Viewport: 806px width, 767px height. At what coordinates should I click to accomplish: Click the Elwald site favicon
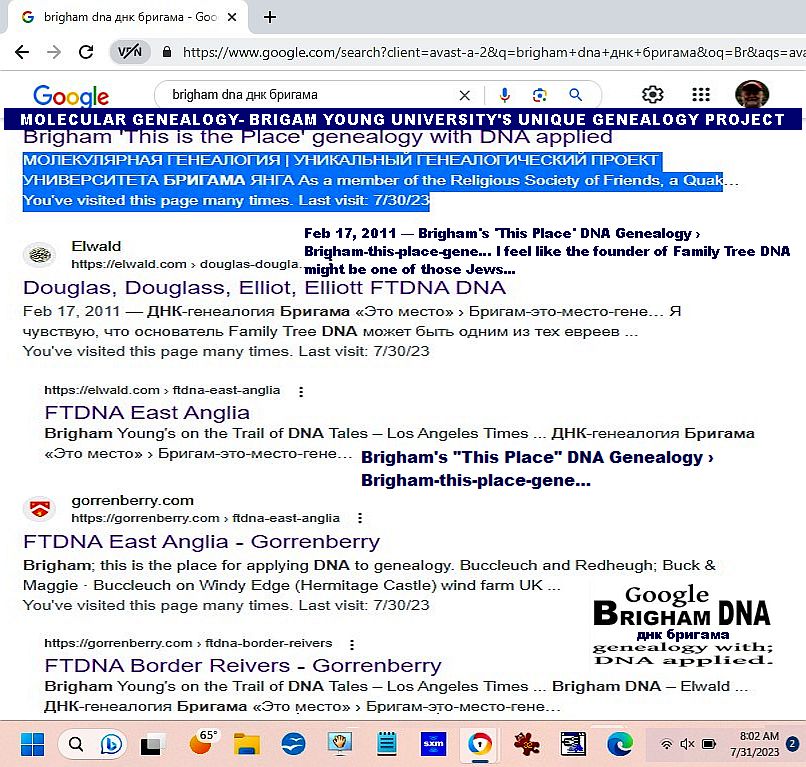[40, 254]
